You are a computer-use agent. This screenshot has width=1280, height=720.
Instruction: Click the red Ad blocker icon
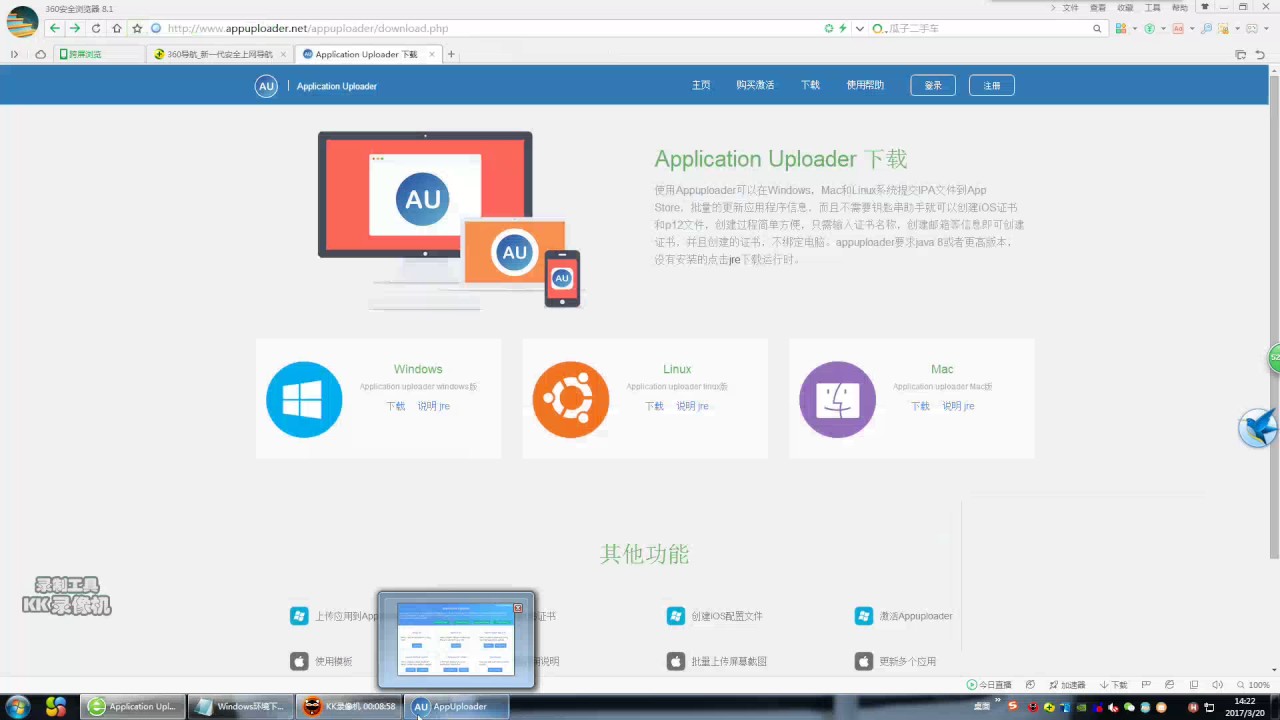click(x=1178, y=28)
